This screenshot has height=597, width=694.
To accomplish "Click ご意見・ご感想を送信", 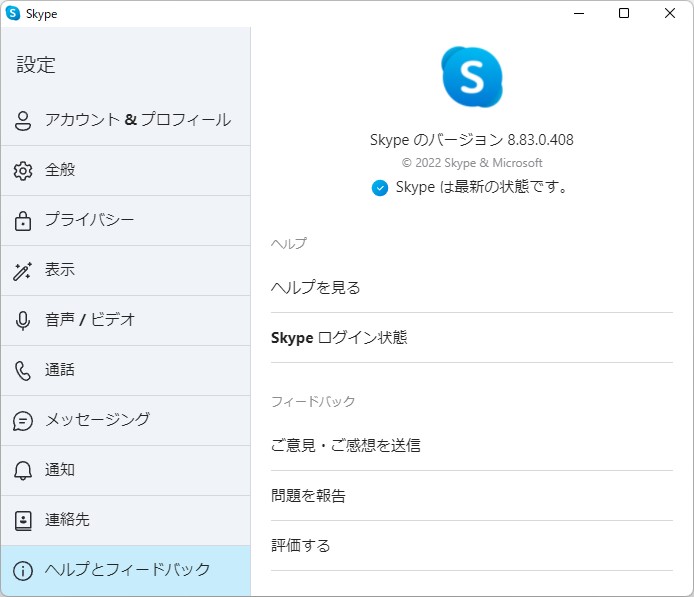I will [x=472, y=446].
